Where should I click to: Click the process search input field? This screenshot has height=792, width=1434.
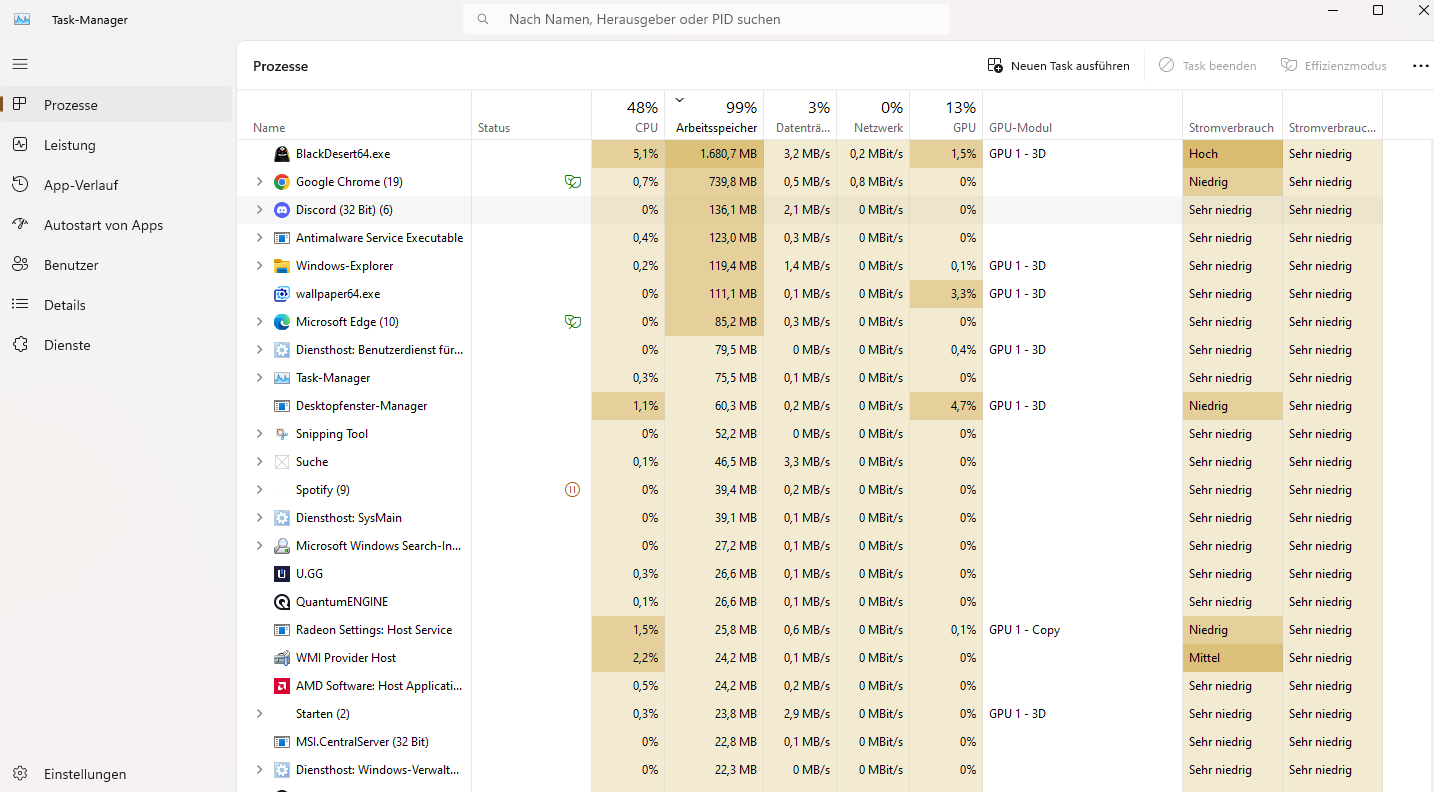tap(706, 19)
